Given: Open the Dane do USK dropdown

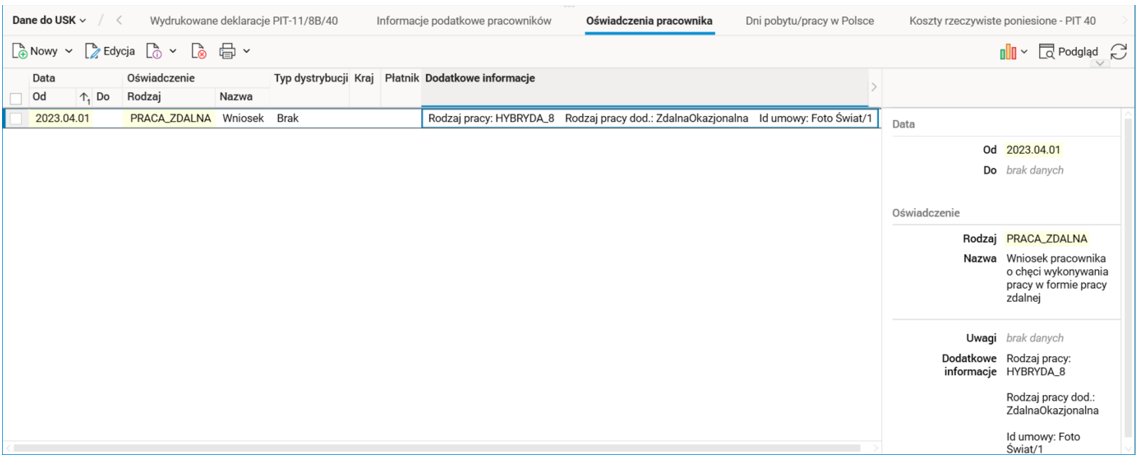Looking at the screenshot, I should click(x=49, y=20).
